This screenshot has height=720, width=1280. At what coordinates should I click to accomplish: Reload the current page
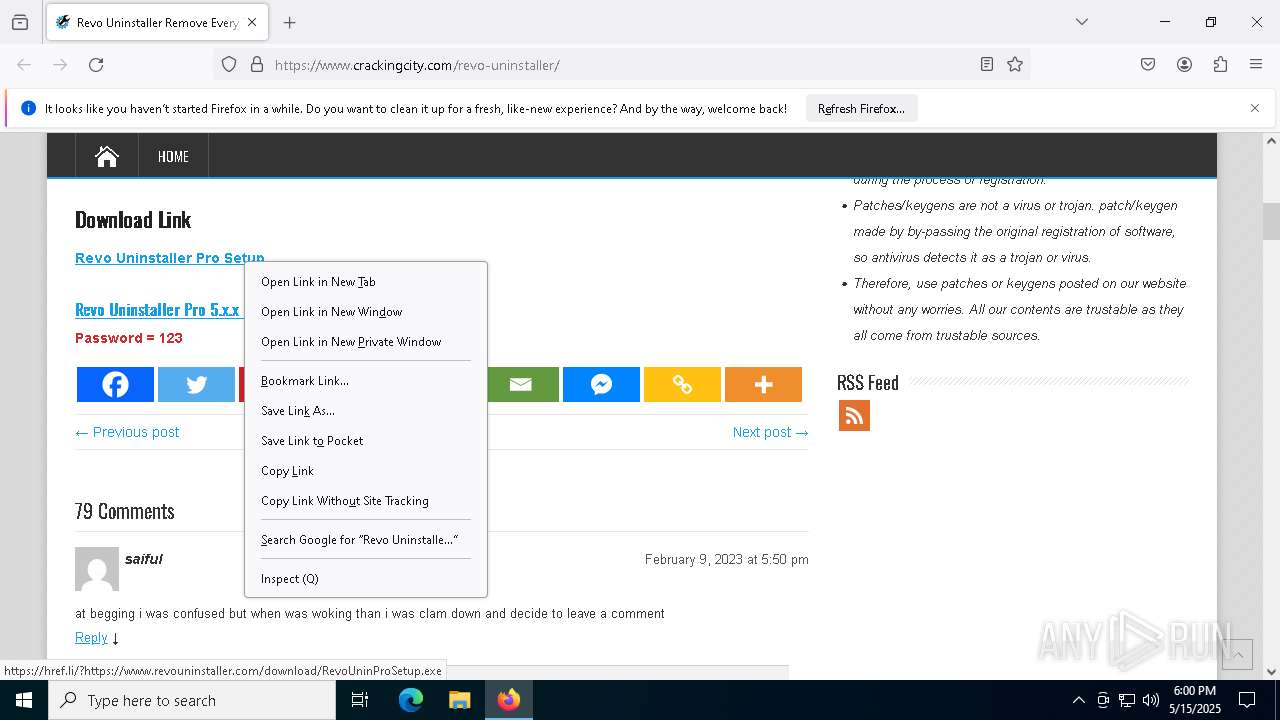click(x=96, y=65)
